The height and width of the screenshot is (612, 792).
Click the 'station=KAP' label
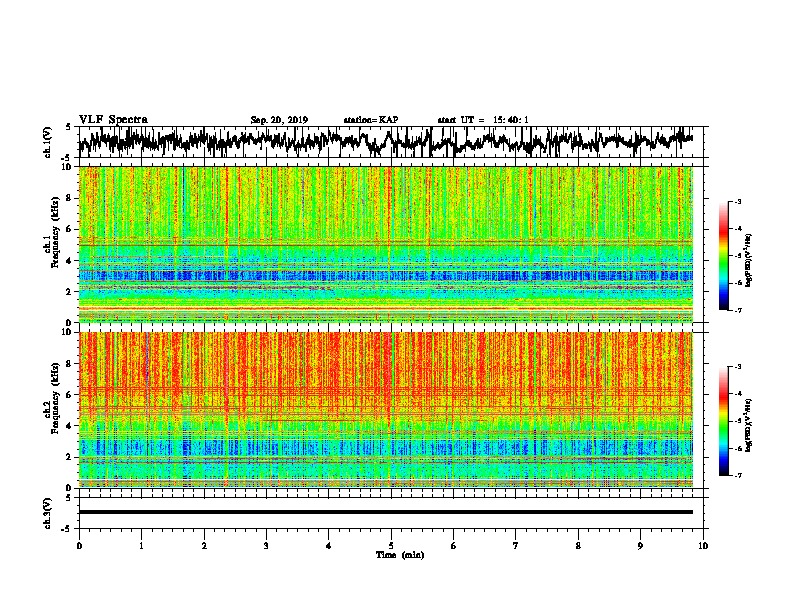371,120
